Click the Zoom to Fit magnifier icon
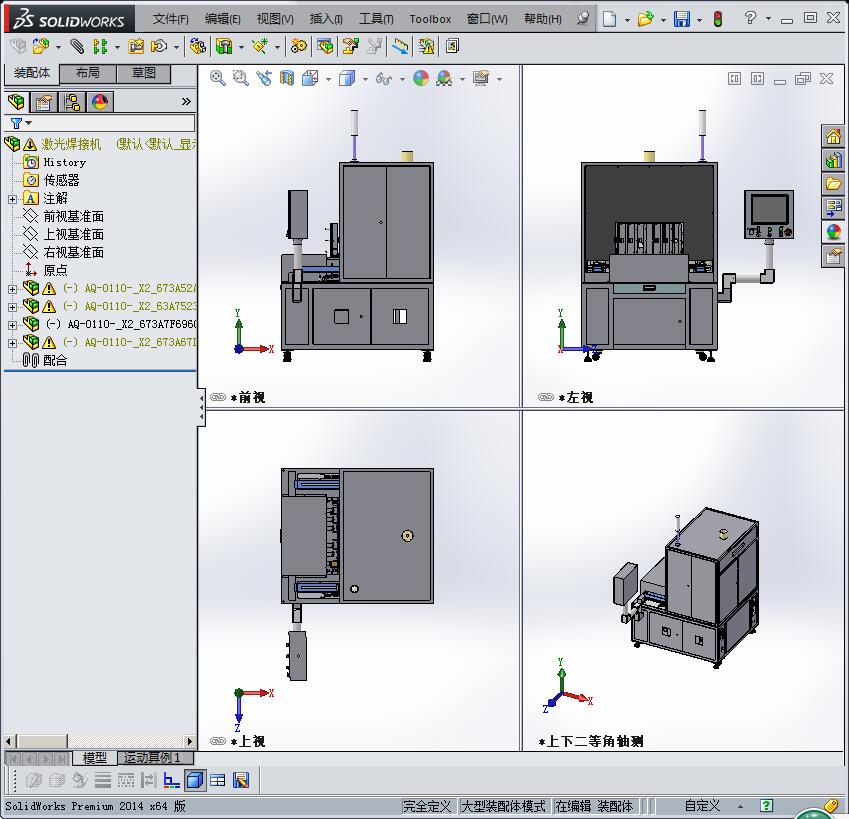This screenshot has width=849, height=819. [x=218, y=78]
